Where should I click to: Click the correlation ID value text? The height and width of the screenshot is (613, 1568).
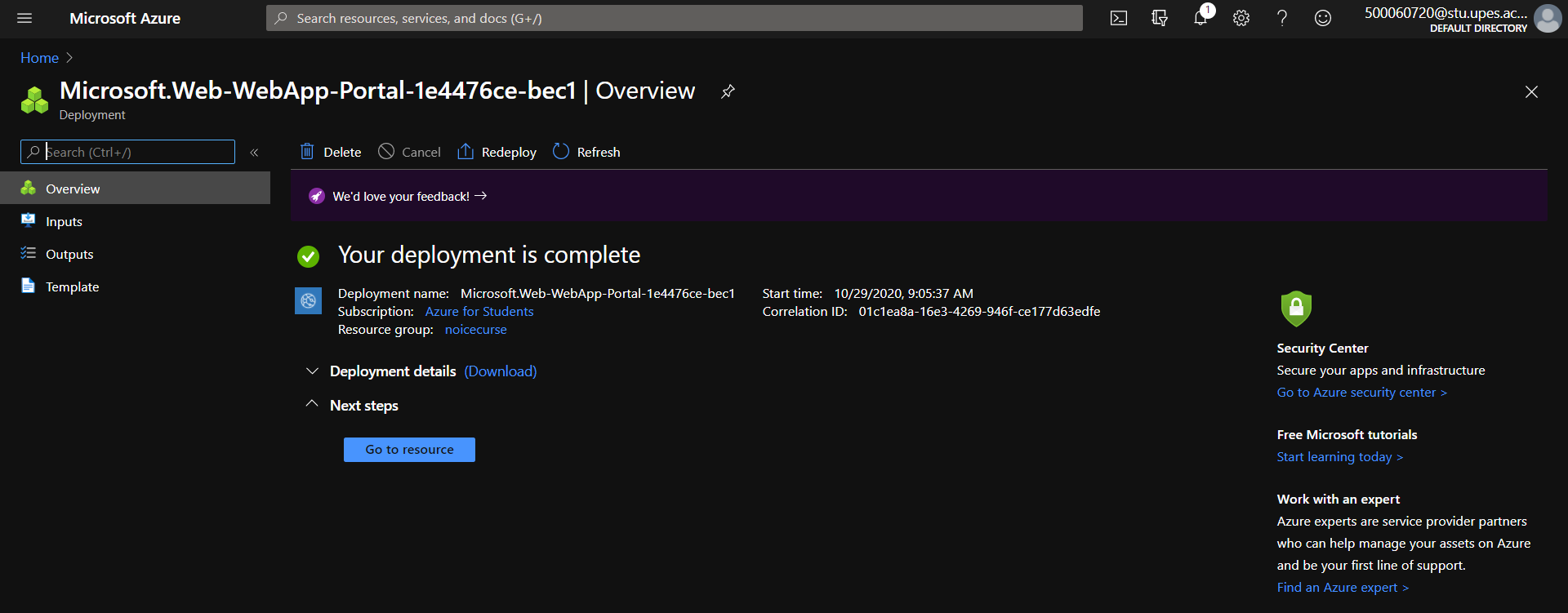(979, 312)
